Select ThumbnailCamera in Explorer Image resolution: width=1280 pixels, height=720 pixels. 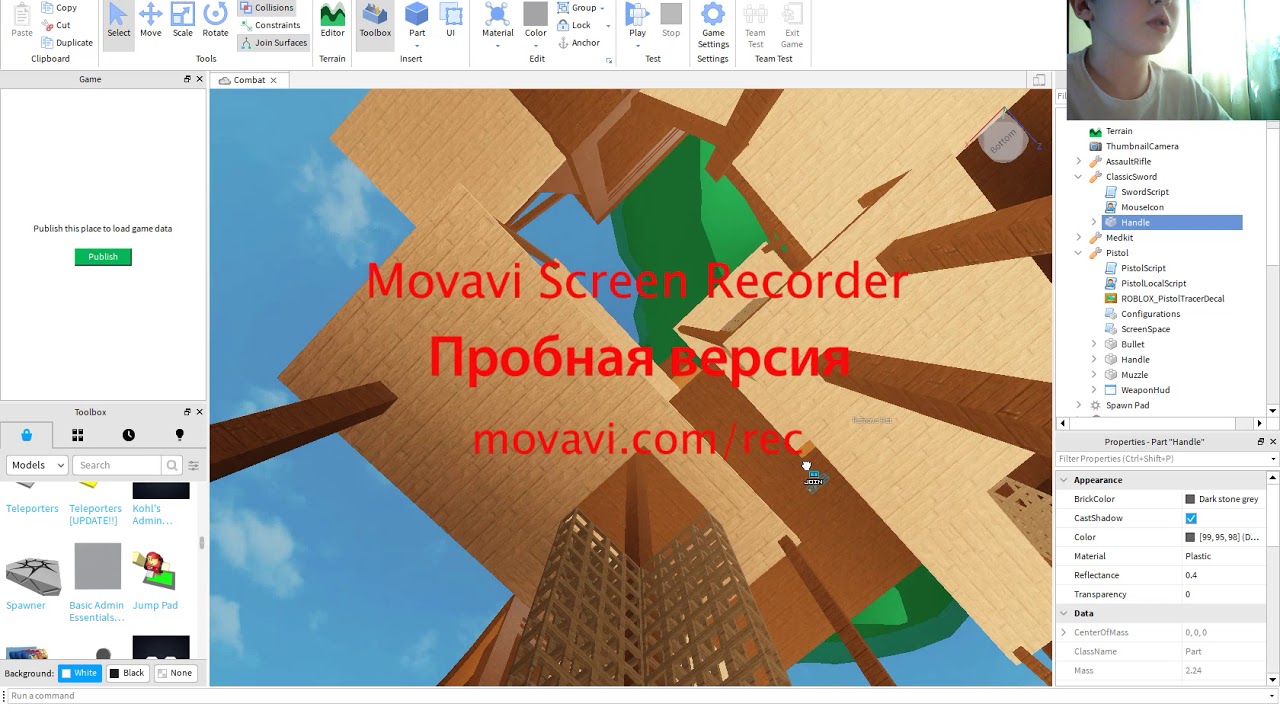click(x=1142, y=146)
